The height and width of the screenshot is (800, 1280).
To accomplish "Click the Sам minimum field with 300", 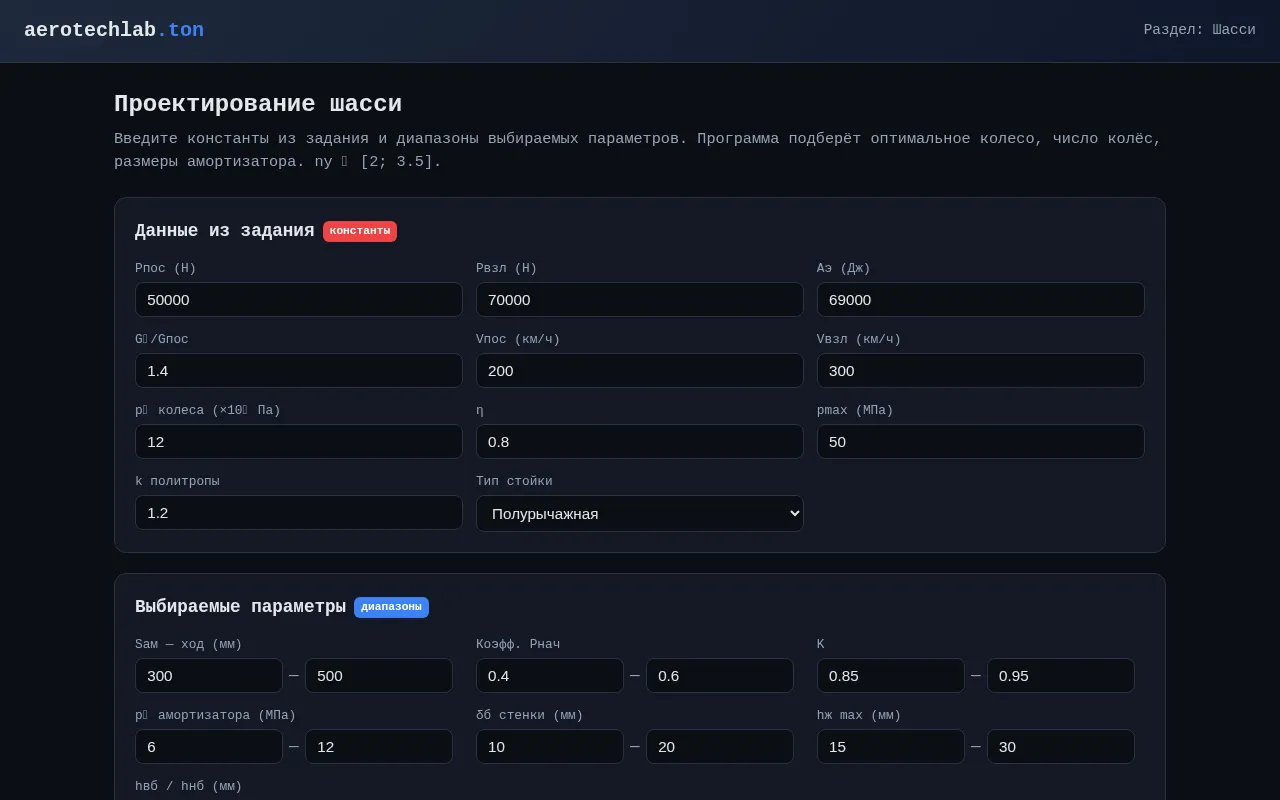I will click(209, 676).
